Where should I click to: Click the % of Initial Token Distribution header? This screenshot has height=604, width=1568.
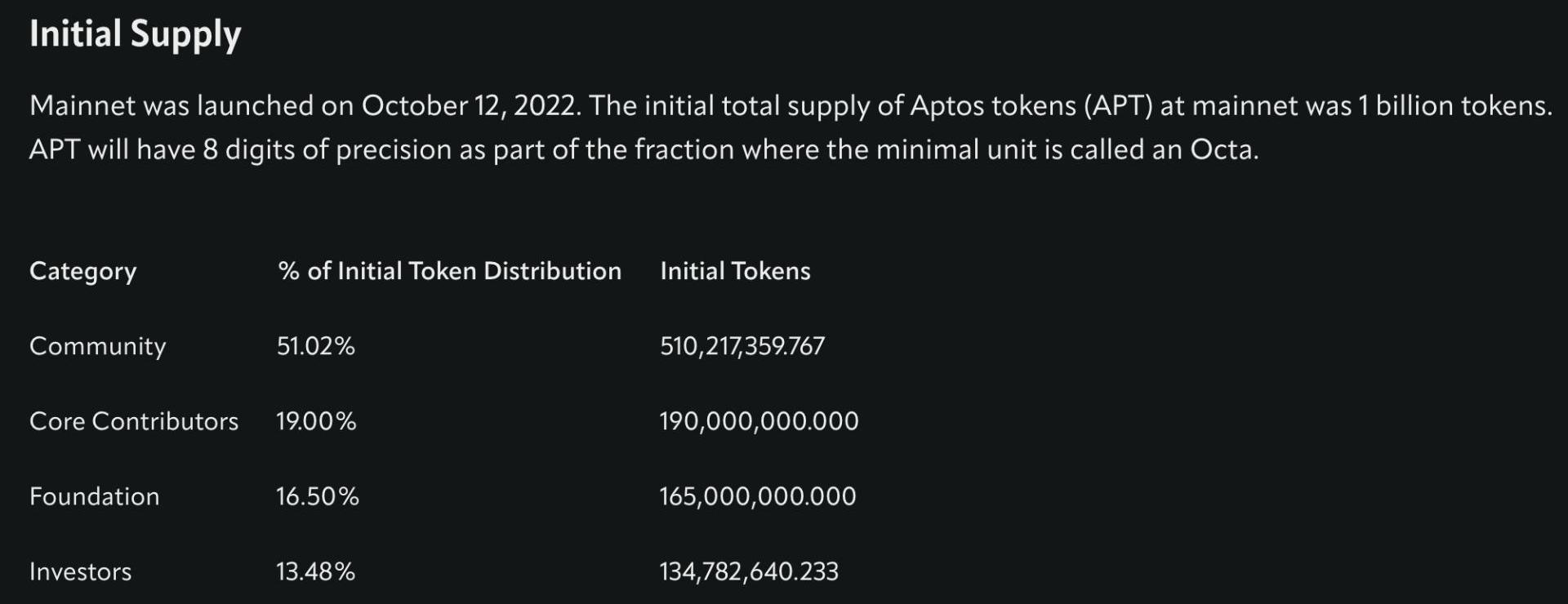tap(449, 271)
